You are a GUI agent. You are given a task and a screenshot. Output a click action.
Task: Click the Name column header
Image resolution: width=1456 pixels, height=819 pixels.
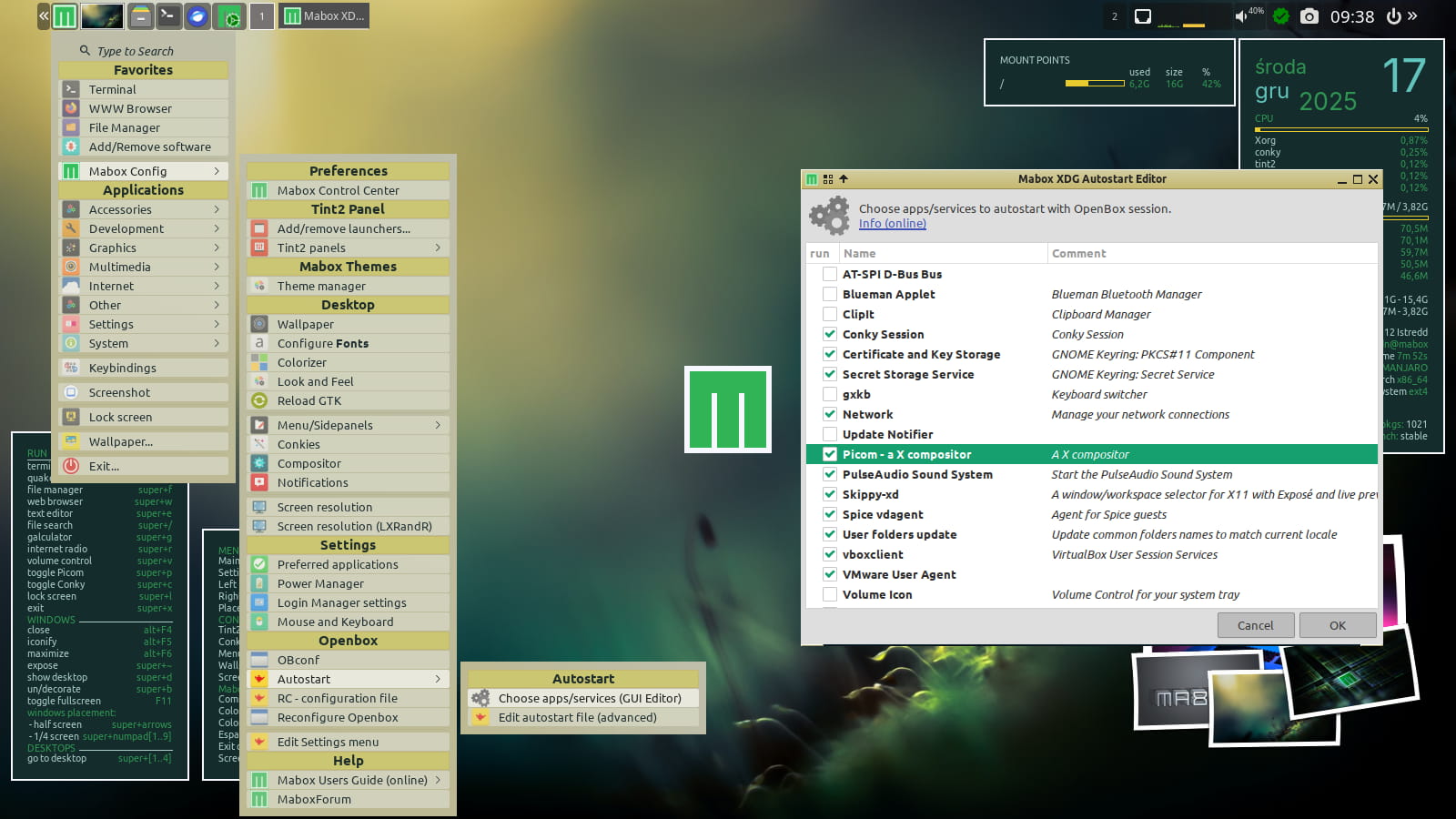click(859, 254)
